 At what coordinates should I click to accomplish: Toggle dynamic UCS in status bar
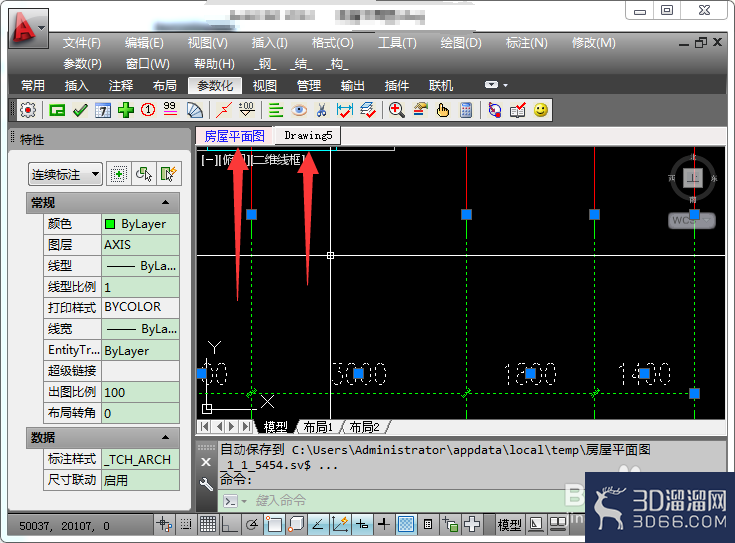click(x=340, y=524)
